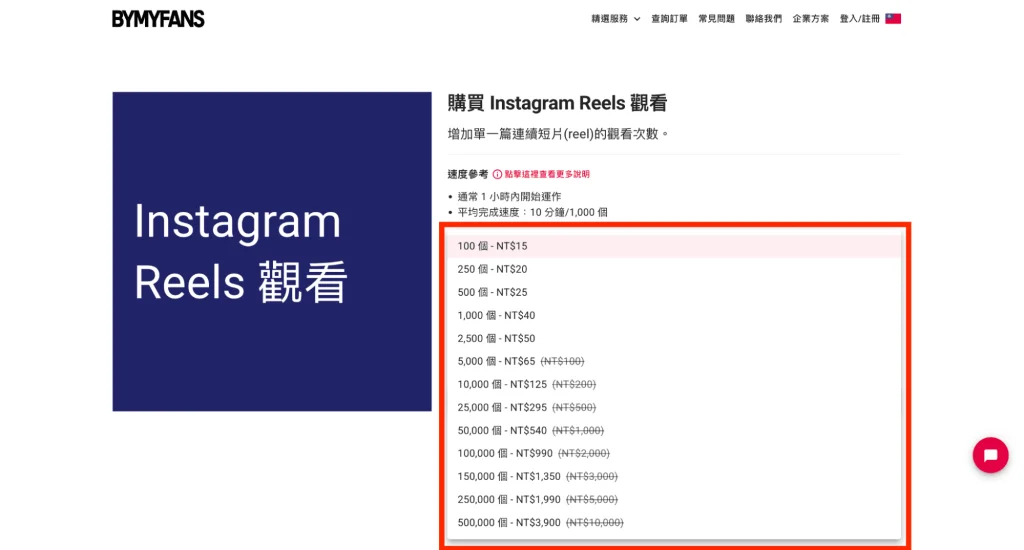This screenshot has height=550, width=1024.
Task: Select the 500,000 個 - NT$3,900 option
Action: 673,523
